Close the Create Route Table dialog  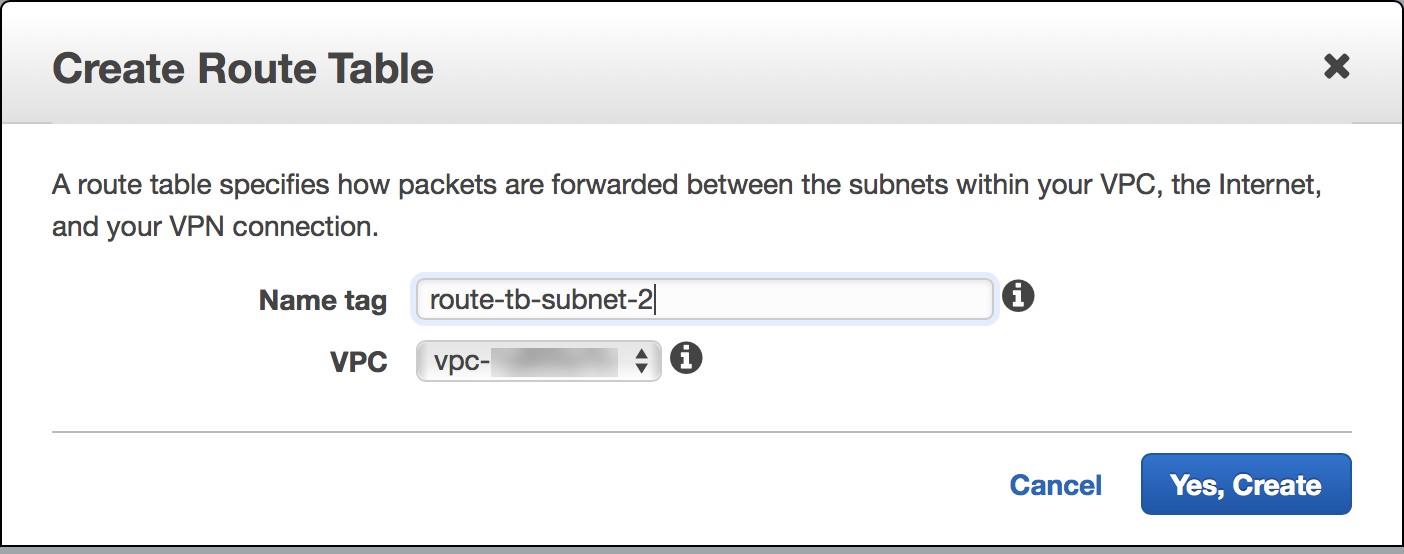pos(1336,67)
